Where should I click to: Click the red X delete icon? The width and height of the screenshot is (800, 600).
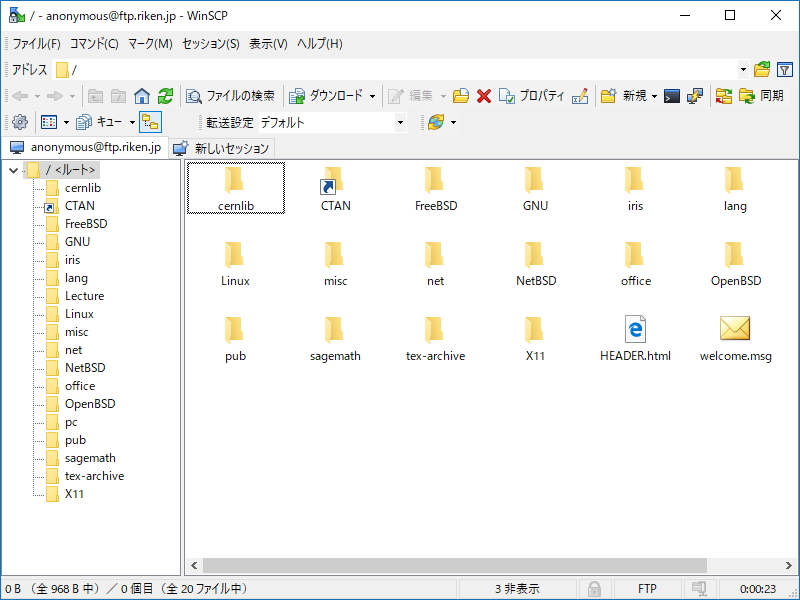click(x=484, y=95)
